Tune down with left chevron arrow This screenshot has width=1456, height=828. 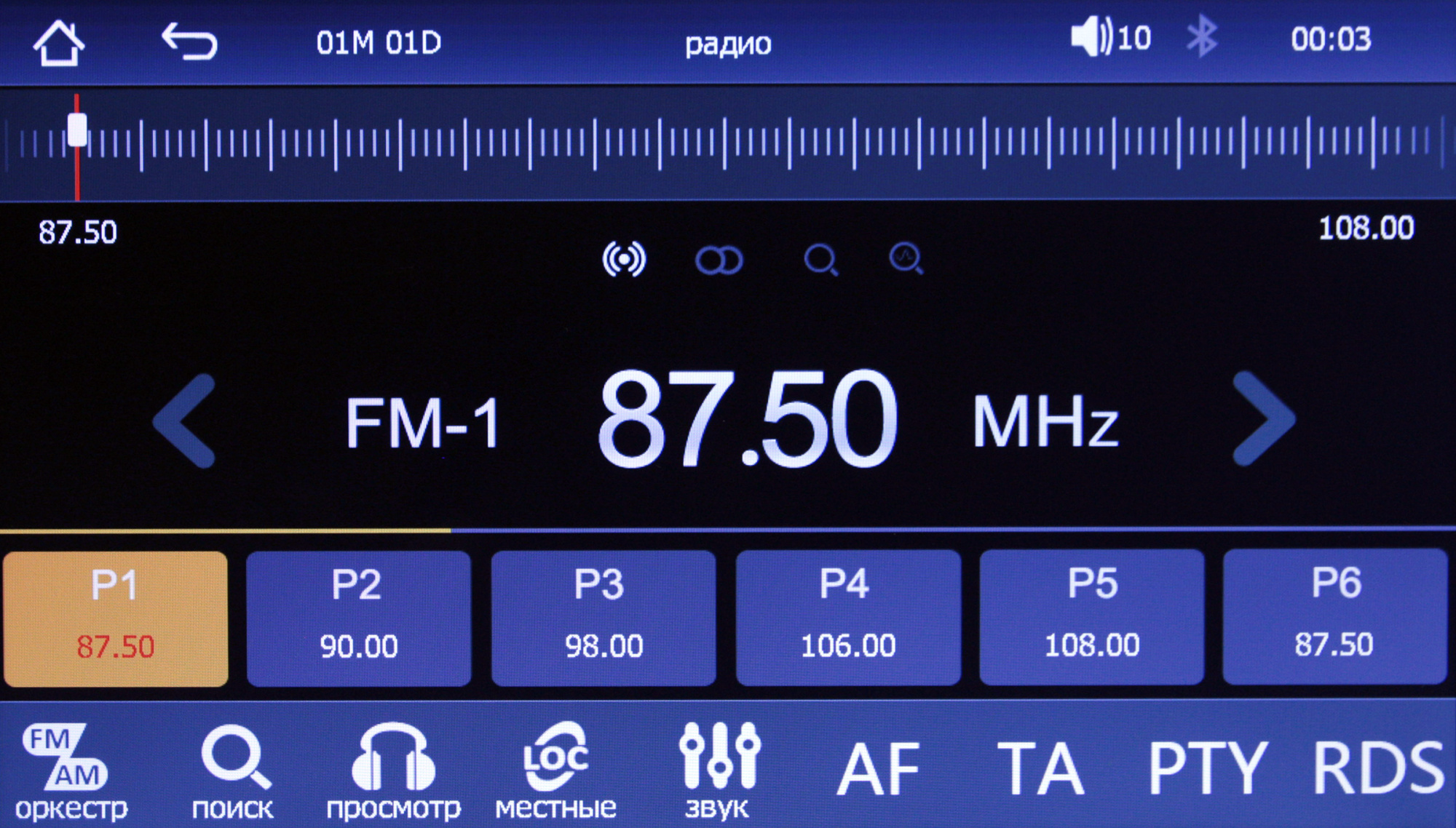[x=184, y=421]
